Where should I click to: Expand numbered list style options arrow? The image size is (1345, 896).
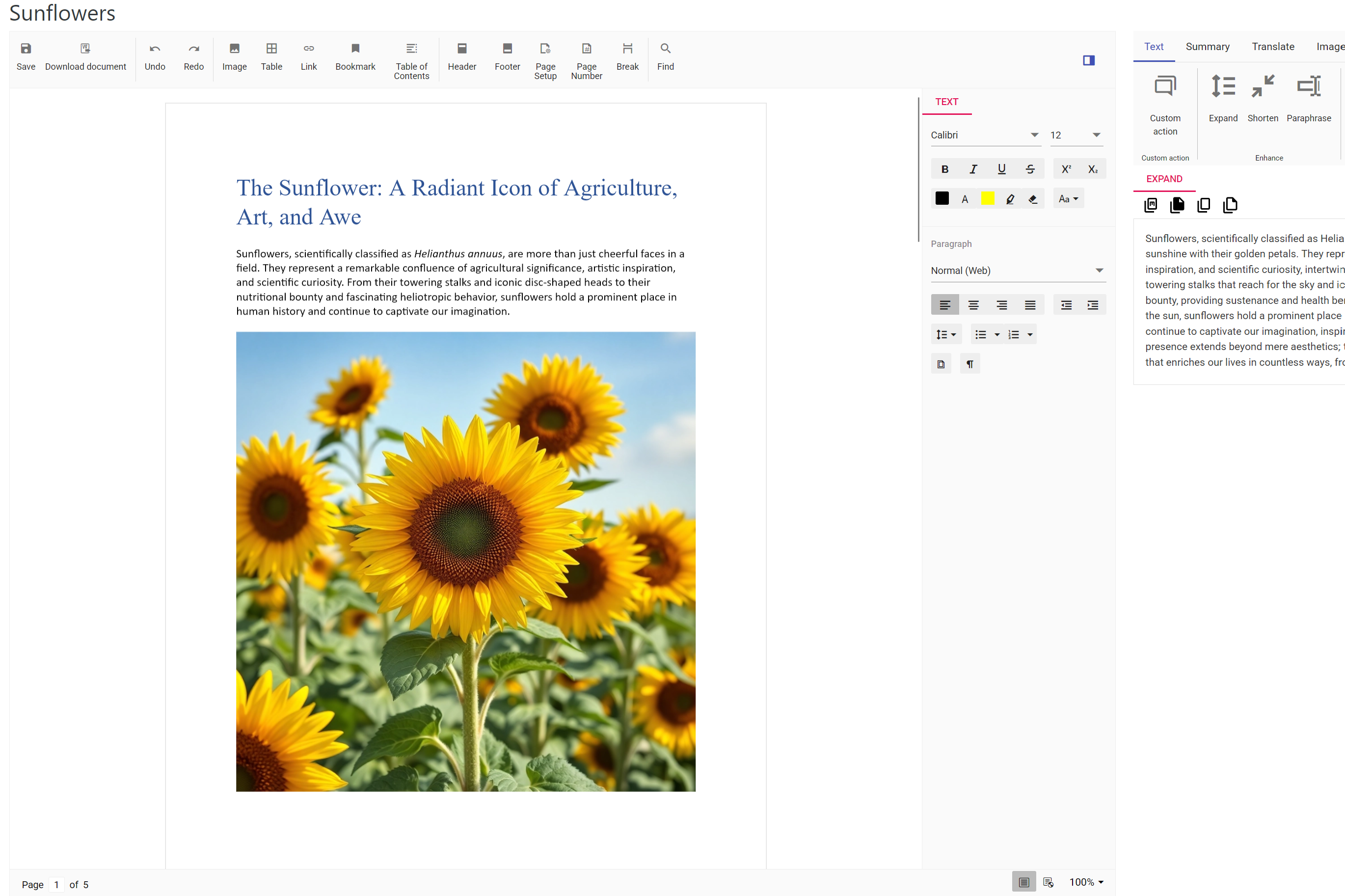[1029, 334]
